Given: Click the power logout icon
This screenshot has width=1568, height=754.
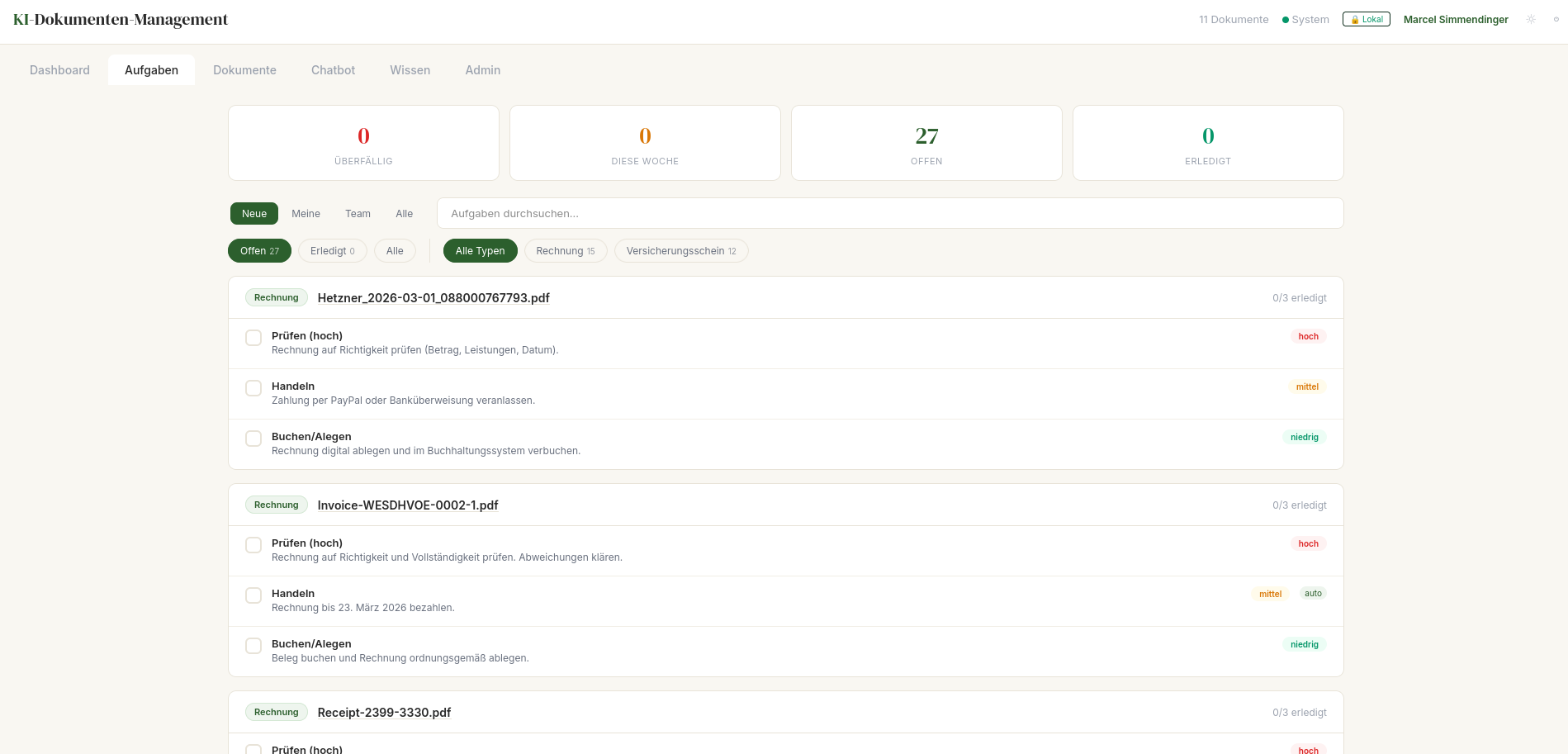Looking at the screenshot, I should tap(1556, 19).
